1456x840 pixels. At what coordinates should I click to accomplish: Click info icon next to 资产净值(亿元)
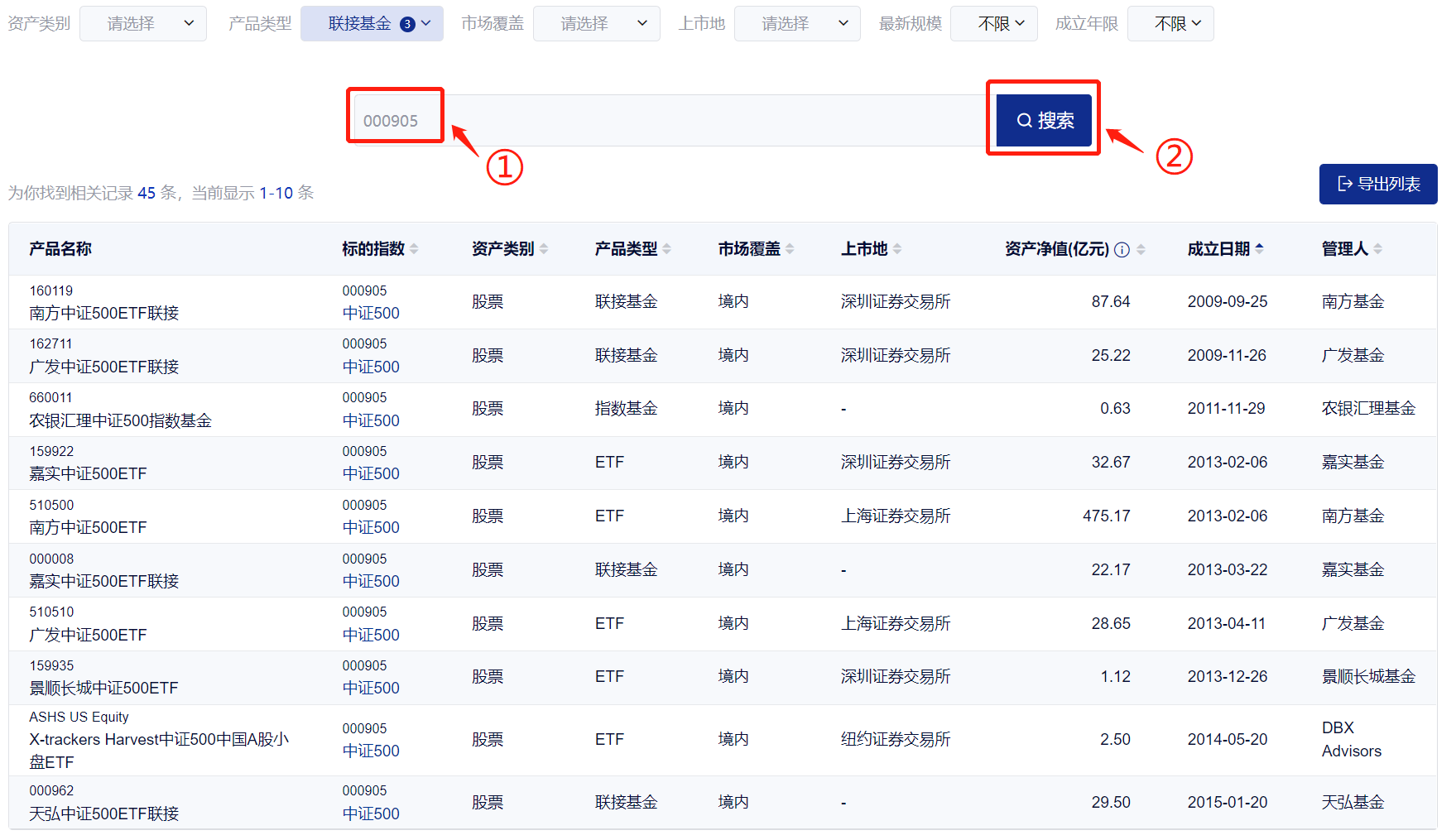pyautogui.click(x=1122, y=250)
